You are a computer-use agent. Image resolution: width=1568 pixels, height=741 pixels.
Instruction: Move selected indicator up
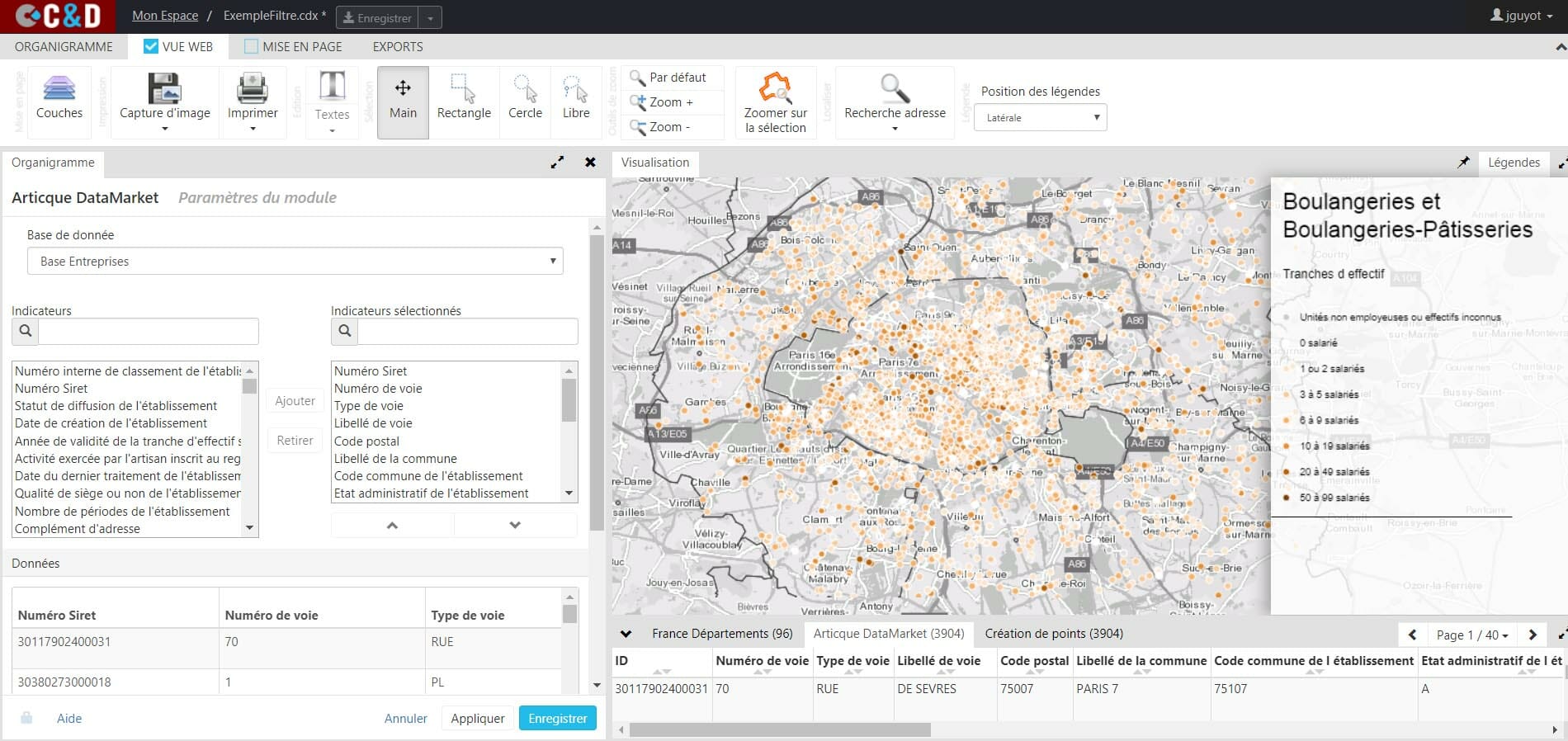pos(392,525)
